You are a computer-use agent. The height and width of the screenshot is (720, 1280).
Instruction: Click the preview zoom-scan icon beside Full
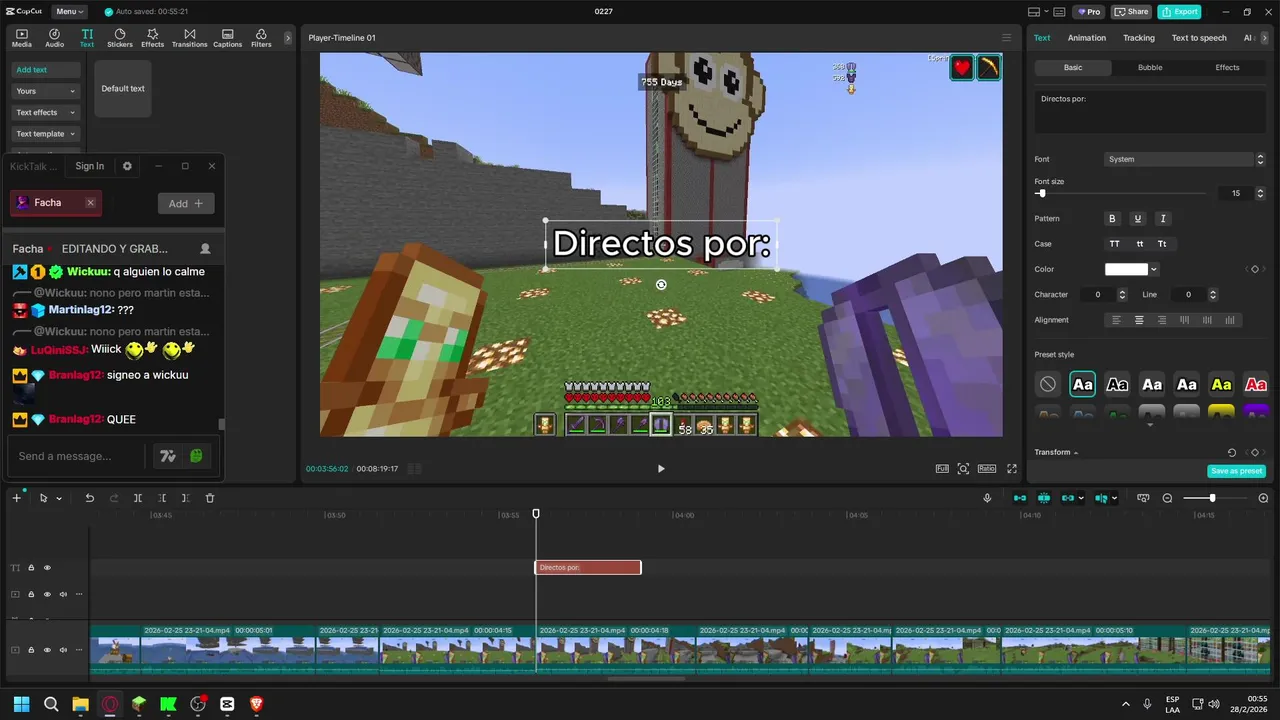[963, 468]
